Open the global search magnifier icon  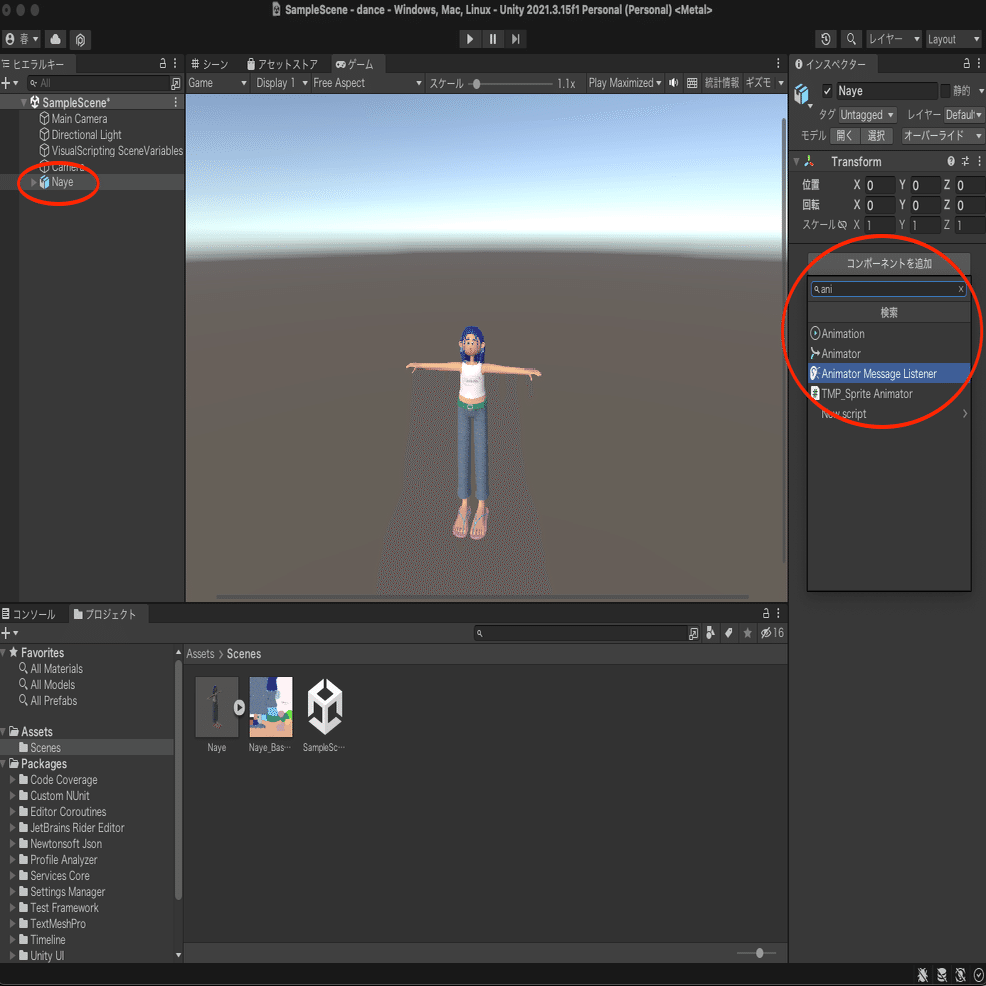(851, 39)
